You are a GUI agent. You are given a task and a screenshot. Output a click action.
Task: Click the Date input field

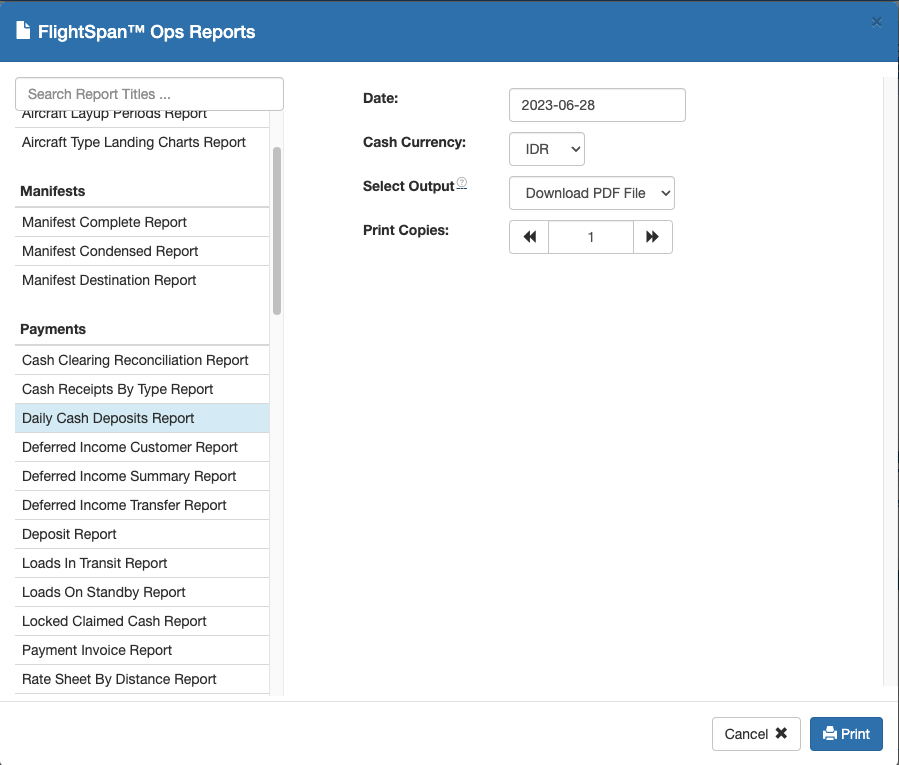597,105
